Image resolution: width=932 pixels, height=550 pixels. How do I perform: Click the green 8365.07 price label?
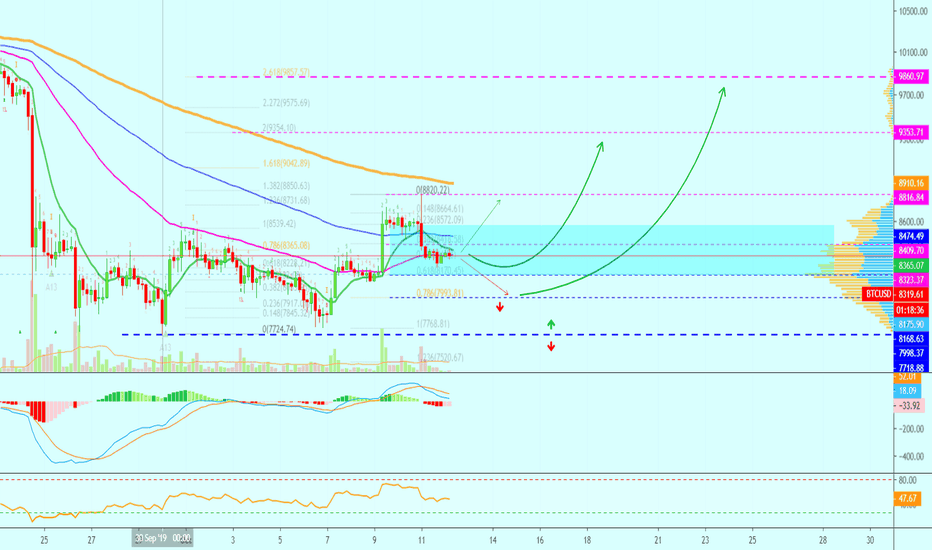click(x=911, y=265)
